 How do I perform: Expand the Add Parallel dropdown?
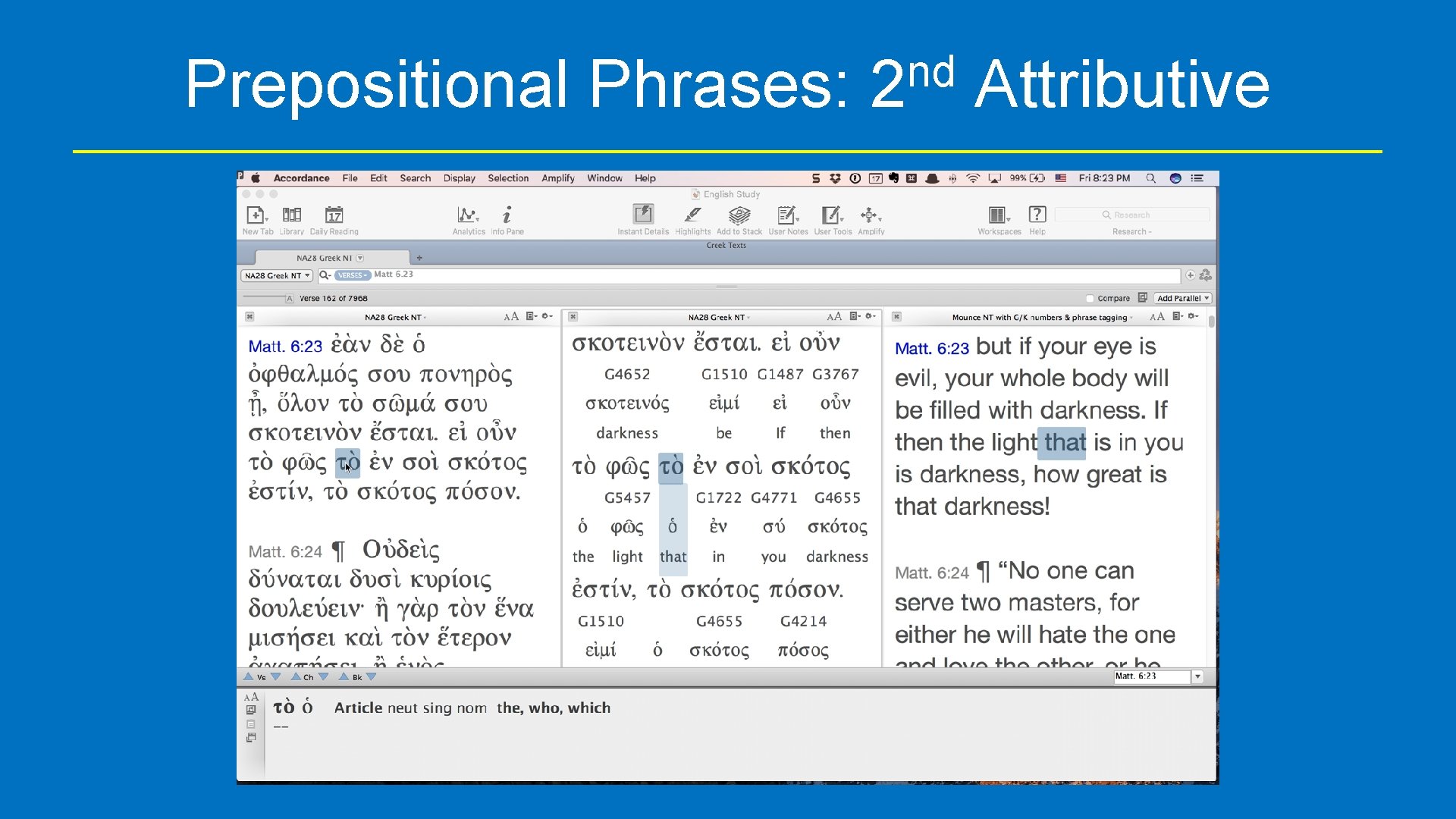tap(1183, 299)
